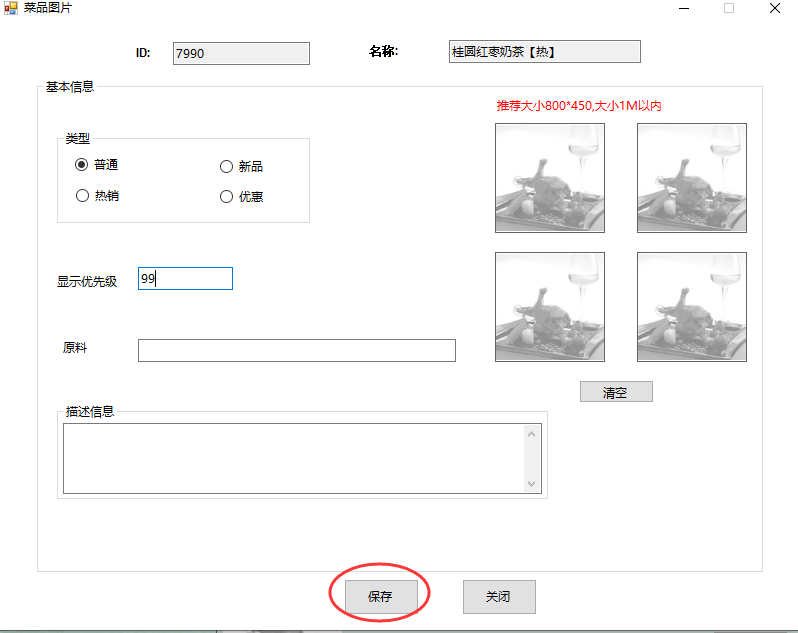
Task: Select the bottom-left dish image thumbnail
Action: [x=550, y=307]
